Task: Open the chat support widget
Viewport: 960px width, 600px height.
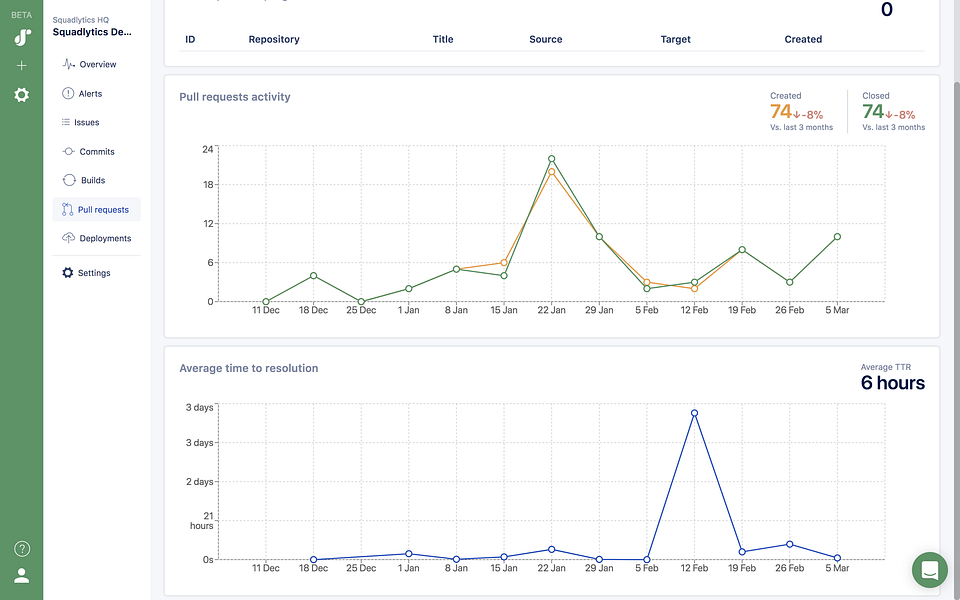Action: pyautogui.click(x=929, y=570)
